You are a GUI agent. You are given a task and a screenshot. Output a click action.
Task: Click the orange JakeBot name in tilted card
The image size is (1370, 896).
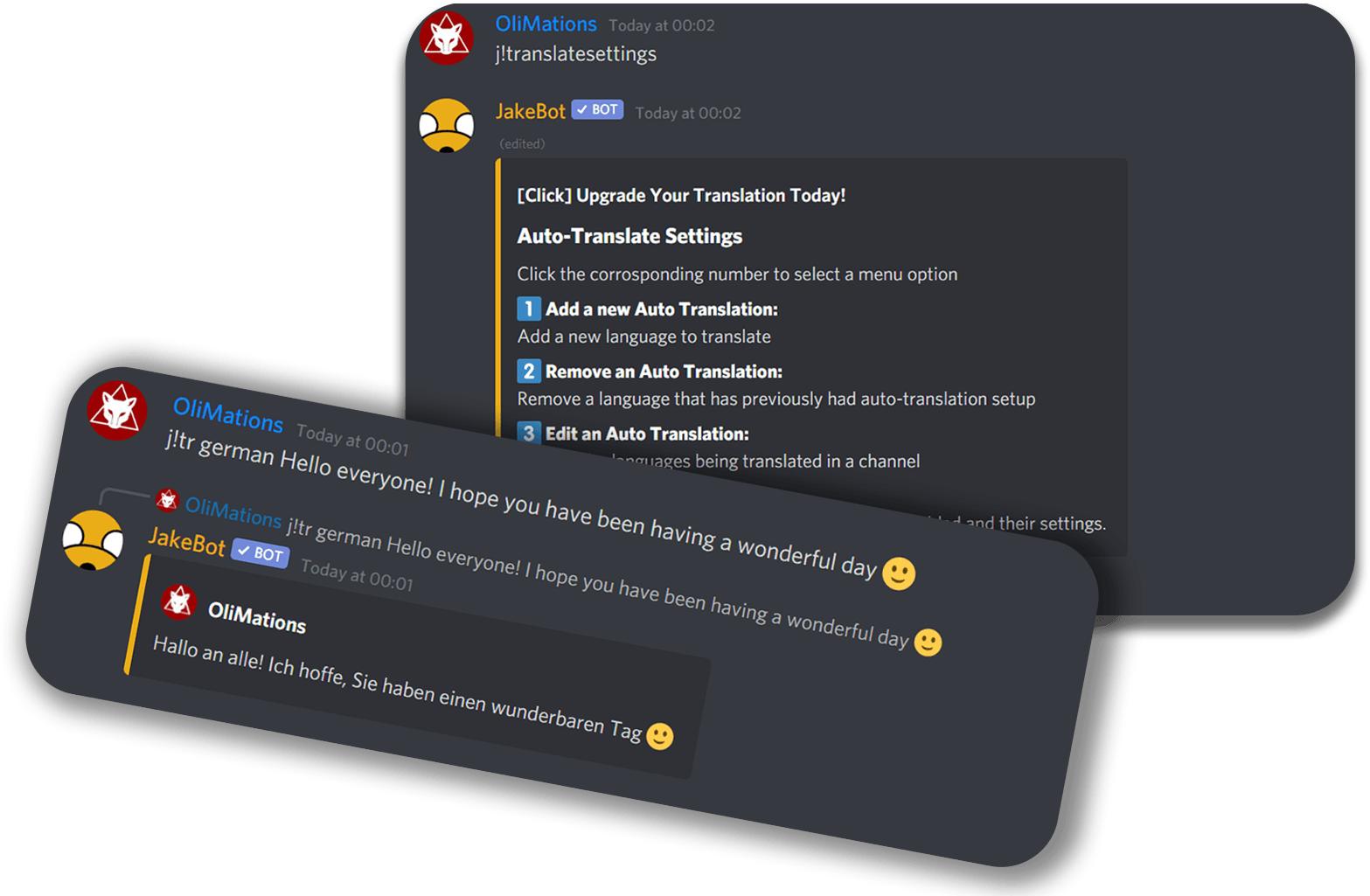tap(187, 541)
